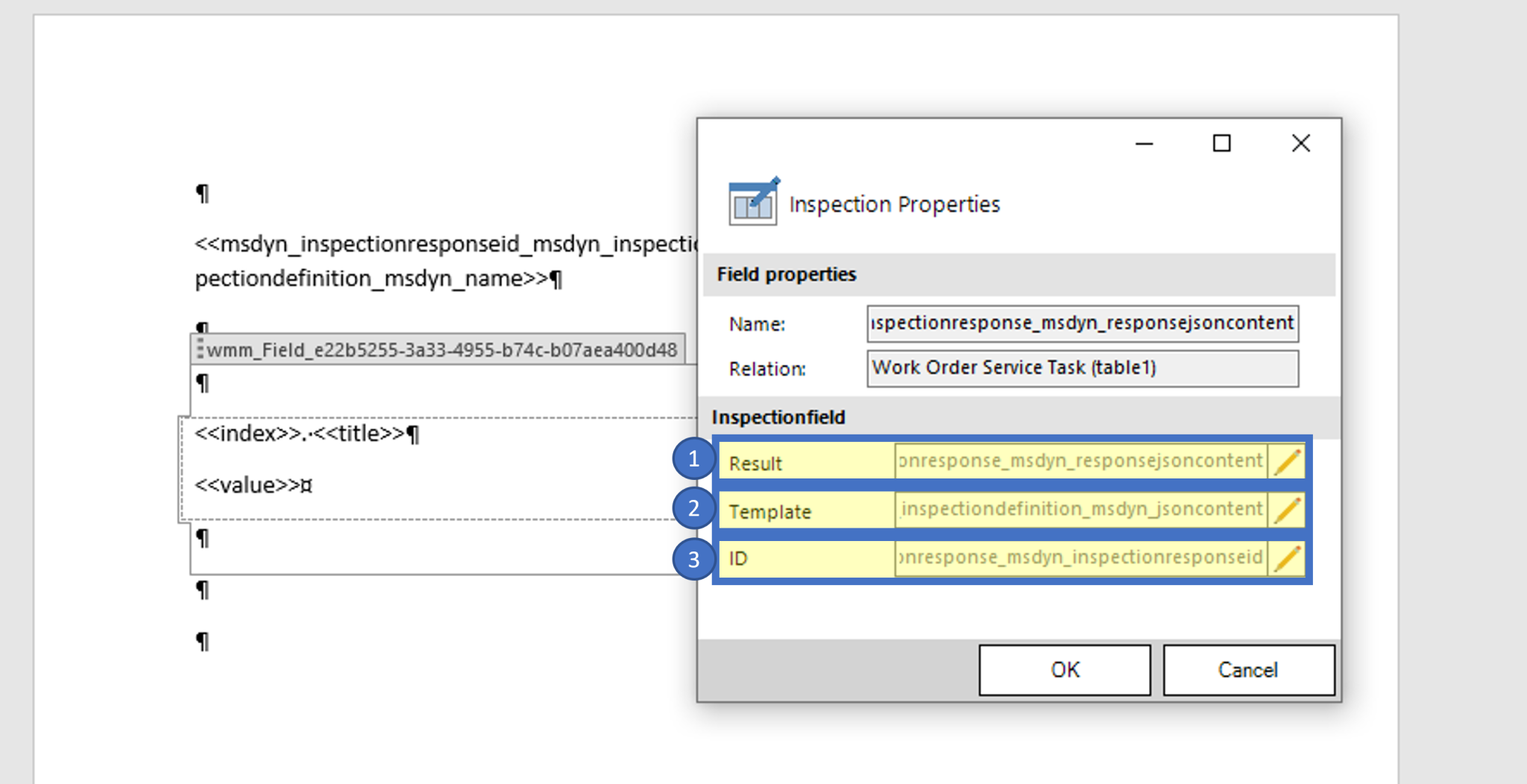The width and height of the screenshot is (1527, 784).
Task: Select the Relation field showing Work Order Service Task
Action: pos(1081,367)
